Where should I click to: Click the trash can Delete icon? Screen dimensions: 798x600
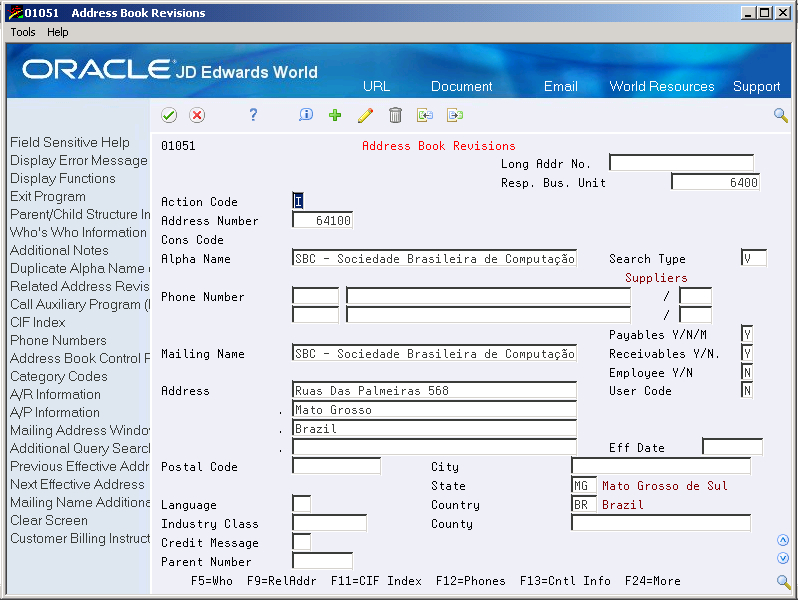395,115
